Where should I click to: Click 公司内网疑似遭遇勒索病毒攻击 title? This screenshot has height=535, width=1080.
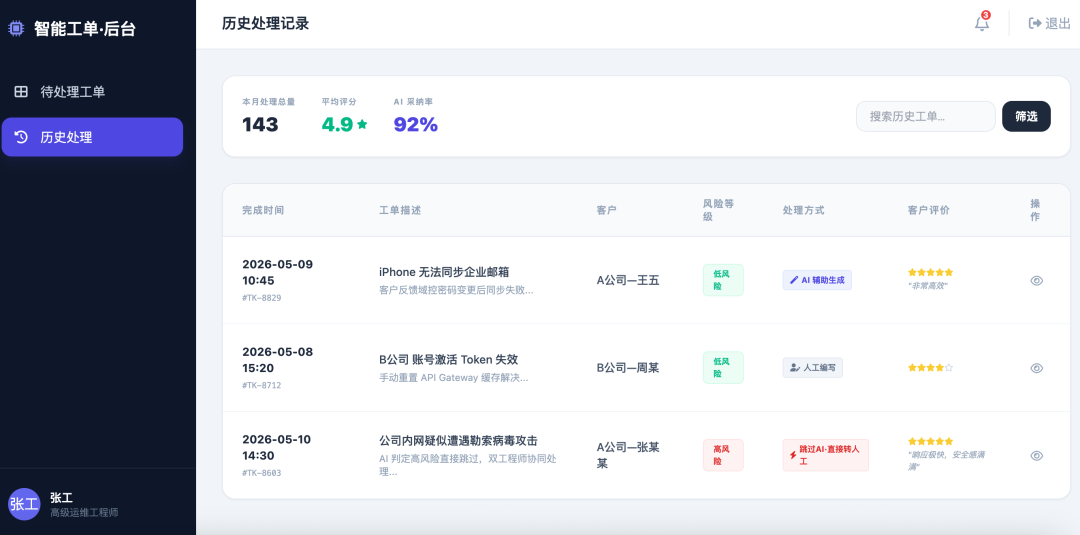(x=458, y=441)
